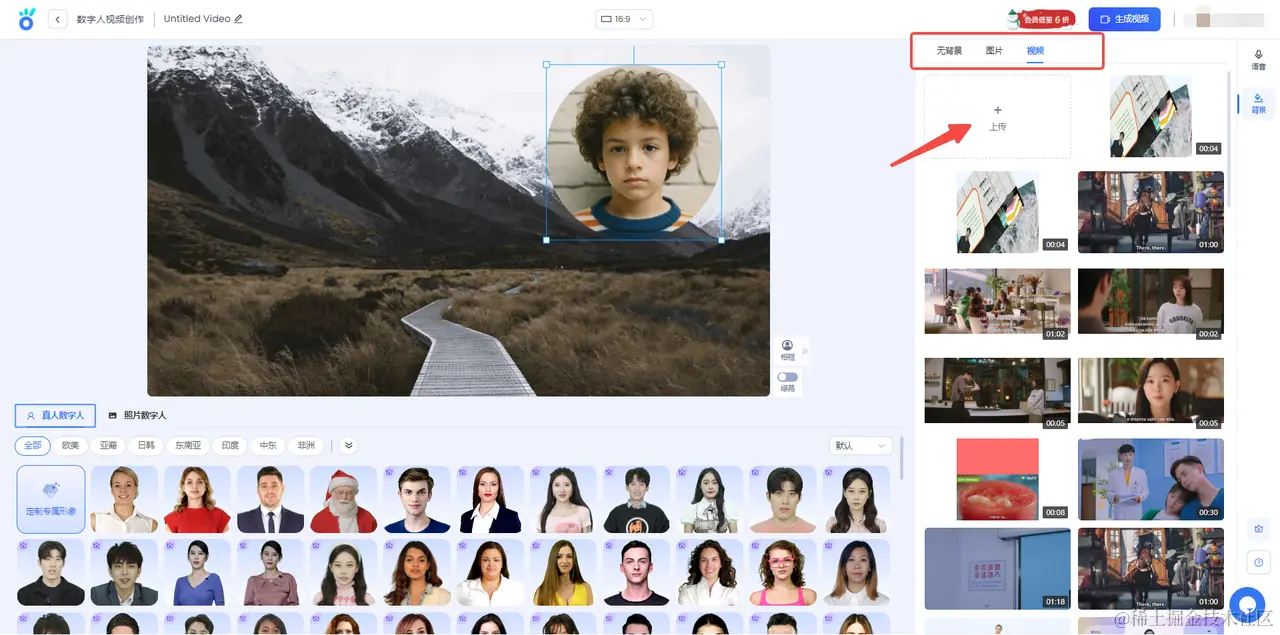The image size is (1280, 635).
Task: Select the 真人数字人 tab
Action: tap(56, 415)
